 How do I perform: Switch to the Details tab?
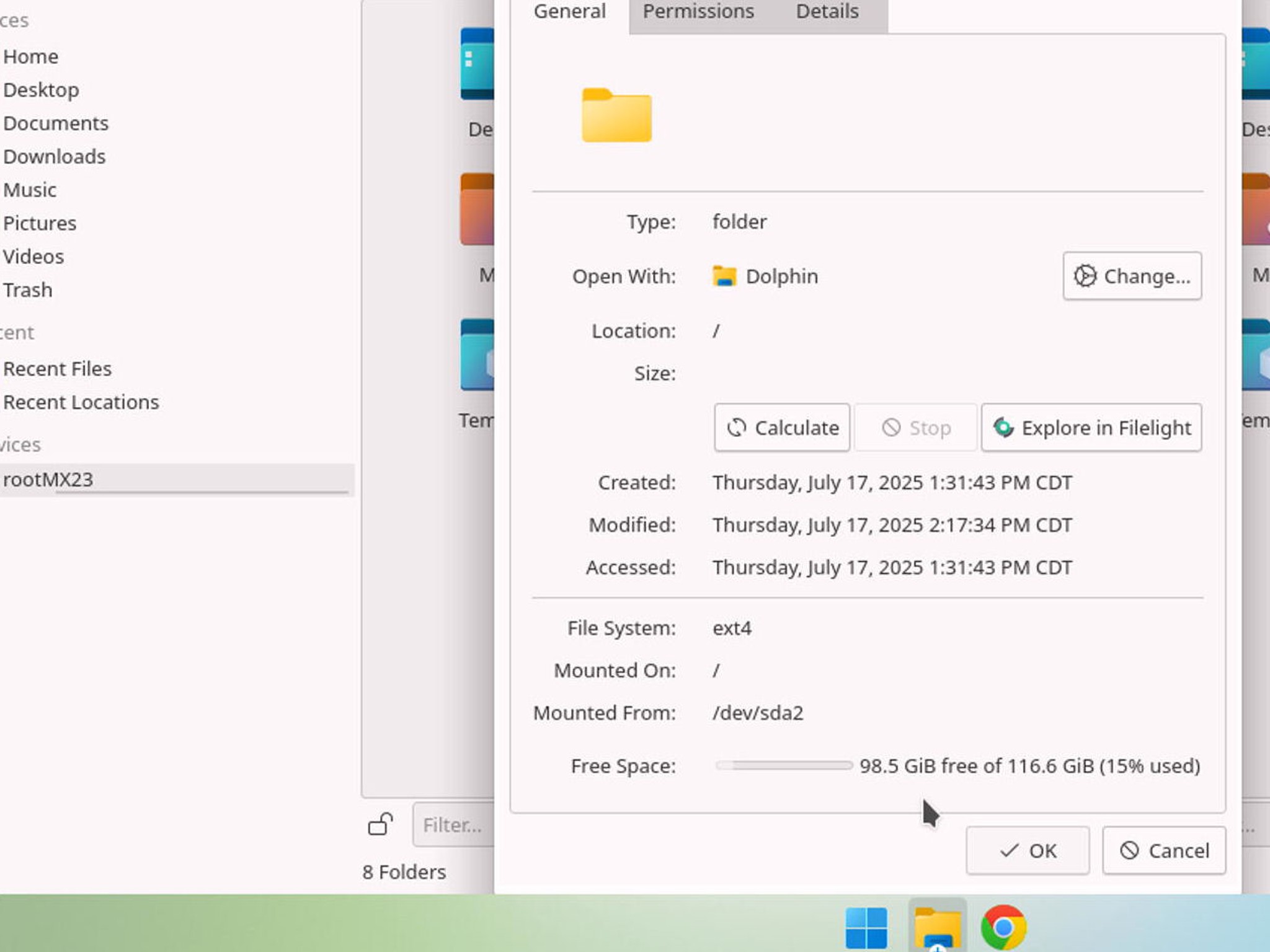tap(827, 12)
